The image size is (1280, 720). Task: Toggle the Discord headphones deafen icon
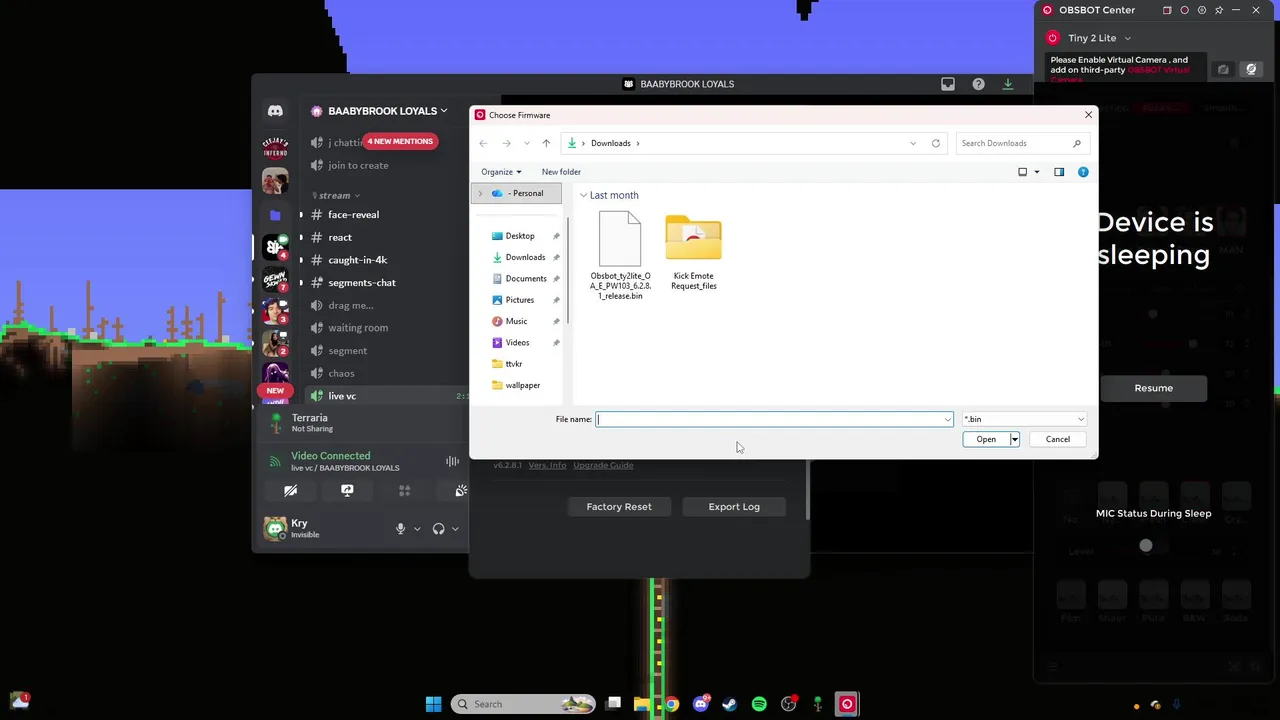pos(438,529)
